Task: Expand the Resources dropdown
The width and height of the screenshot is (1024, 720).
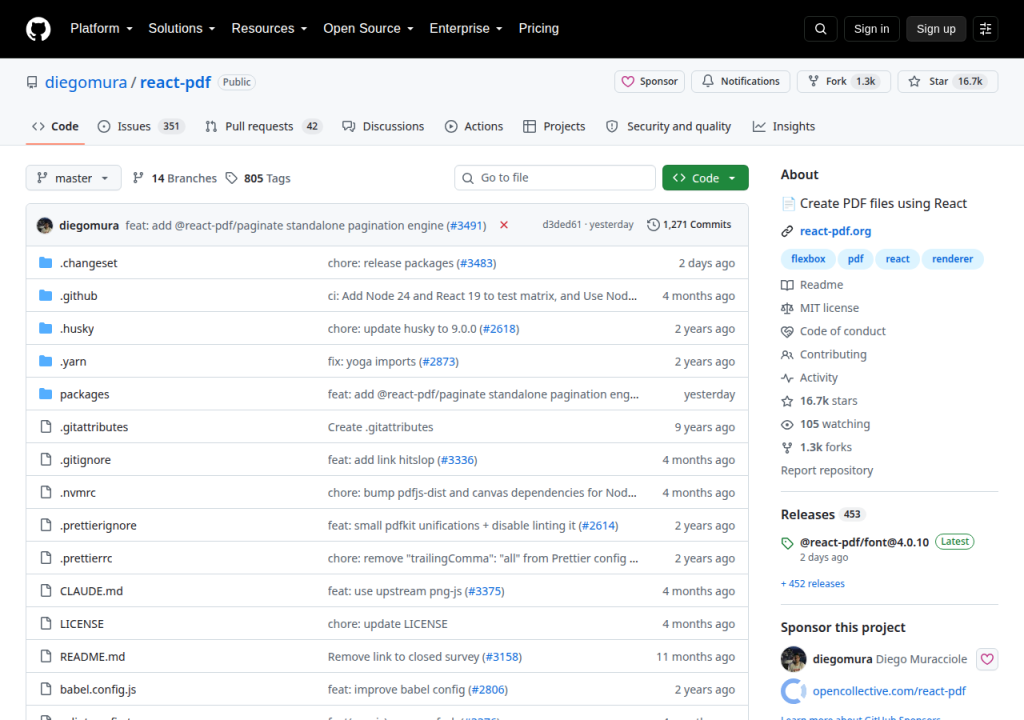Action: [269, 29]
